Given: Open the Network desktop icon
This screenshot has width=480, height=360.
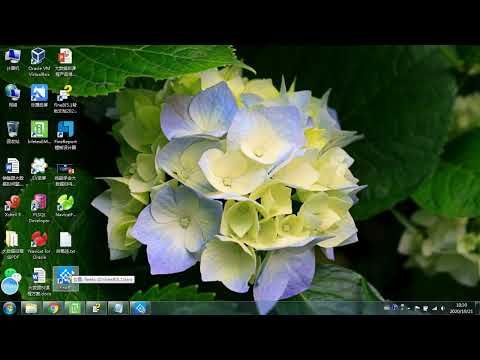Looking at the screenshot, I should pyautogui.click(x=13, y=96).
